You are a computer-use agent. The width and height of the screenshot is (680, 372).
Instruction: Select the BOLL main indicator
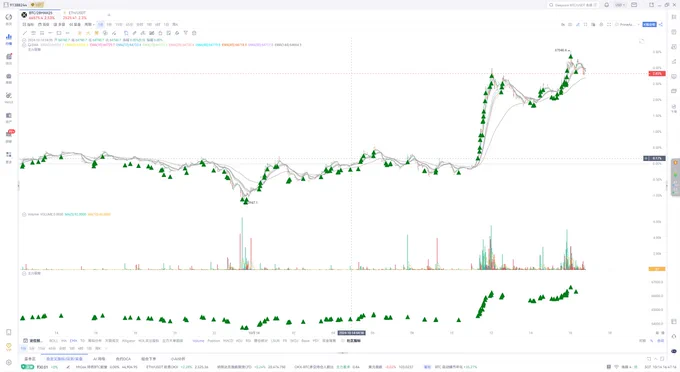(x=53, y=341)
